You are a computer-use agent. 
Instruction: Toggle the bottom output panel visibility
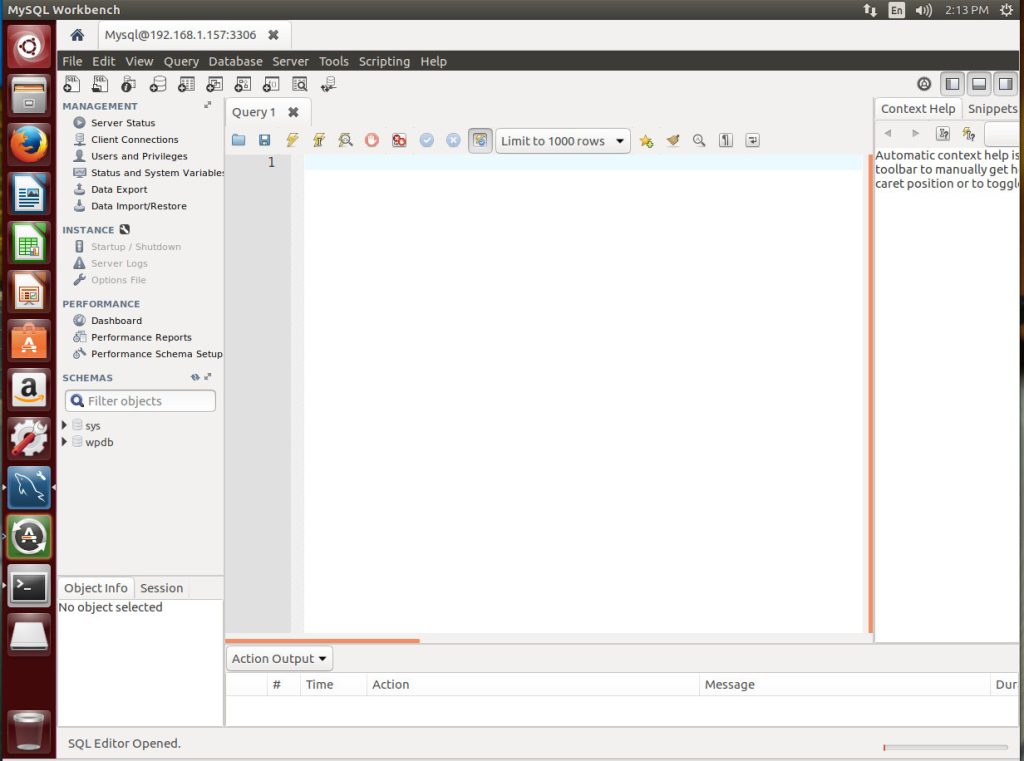[x=979, y=85]
